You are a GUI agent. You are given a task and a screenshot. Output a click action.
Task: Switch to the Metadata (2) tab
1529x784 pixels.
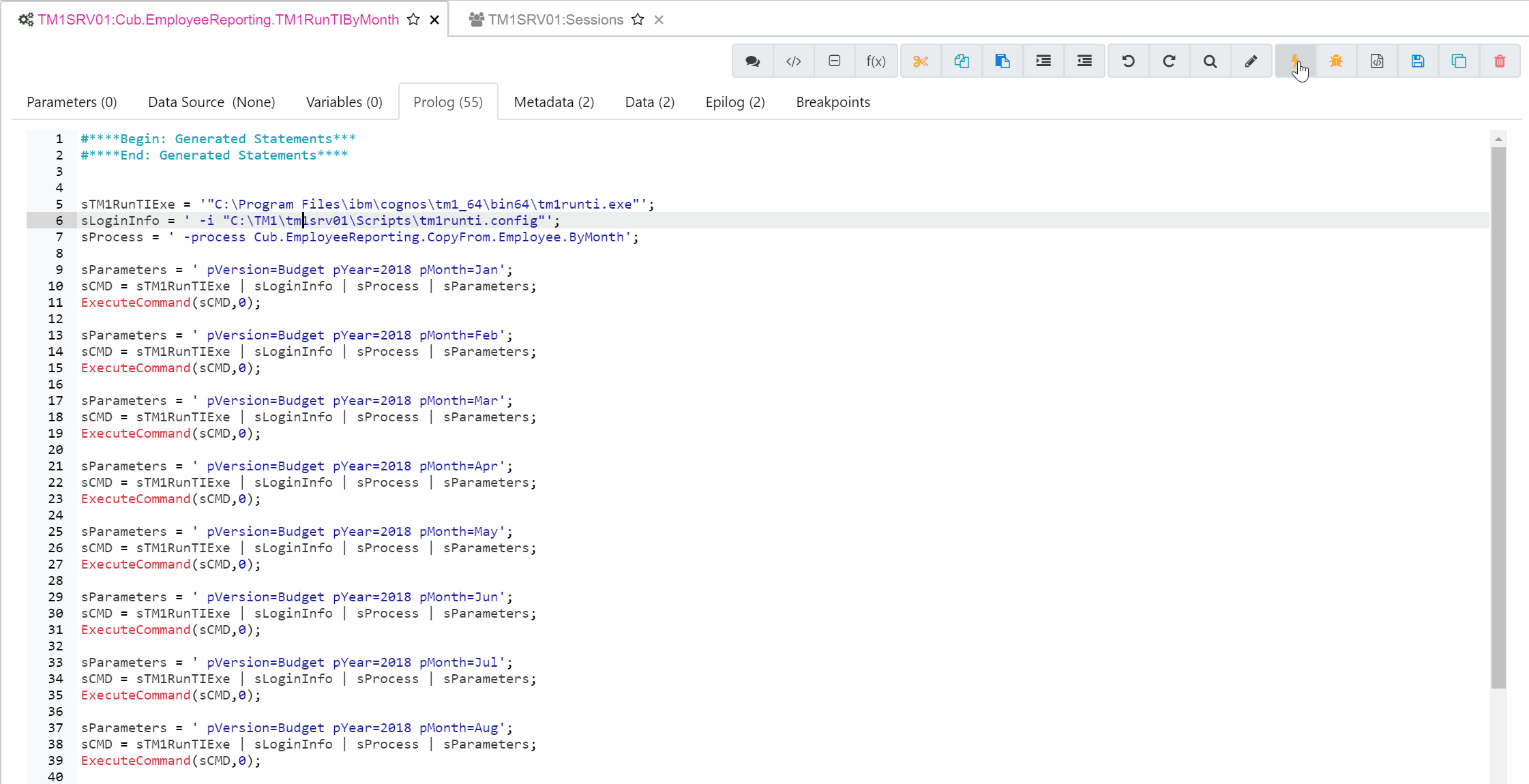coord(554,102)
